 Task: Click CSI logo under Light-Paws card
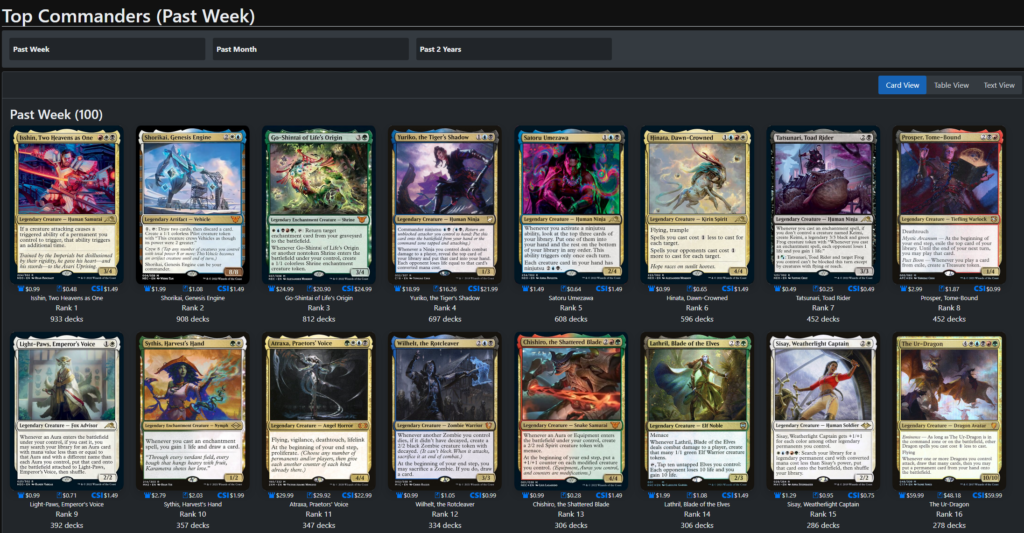(x=97, y=495)
